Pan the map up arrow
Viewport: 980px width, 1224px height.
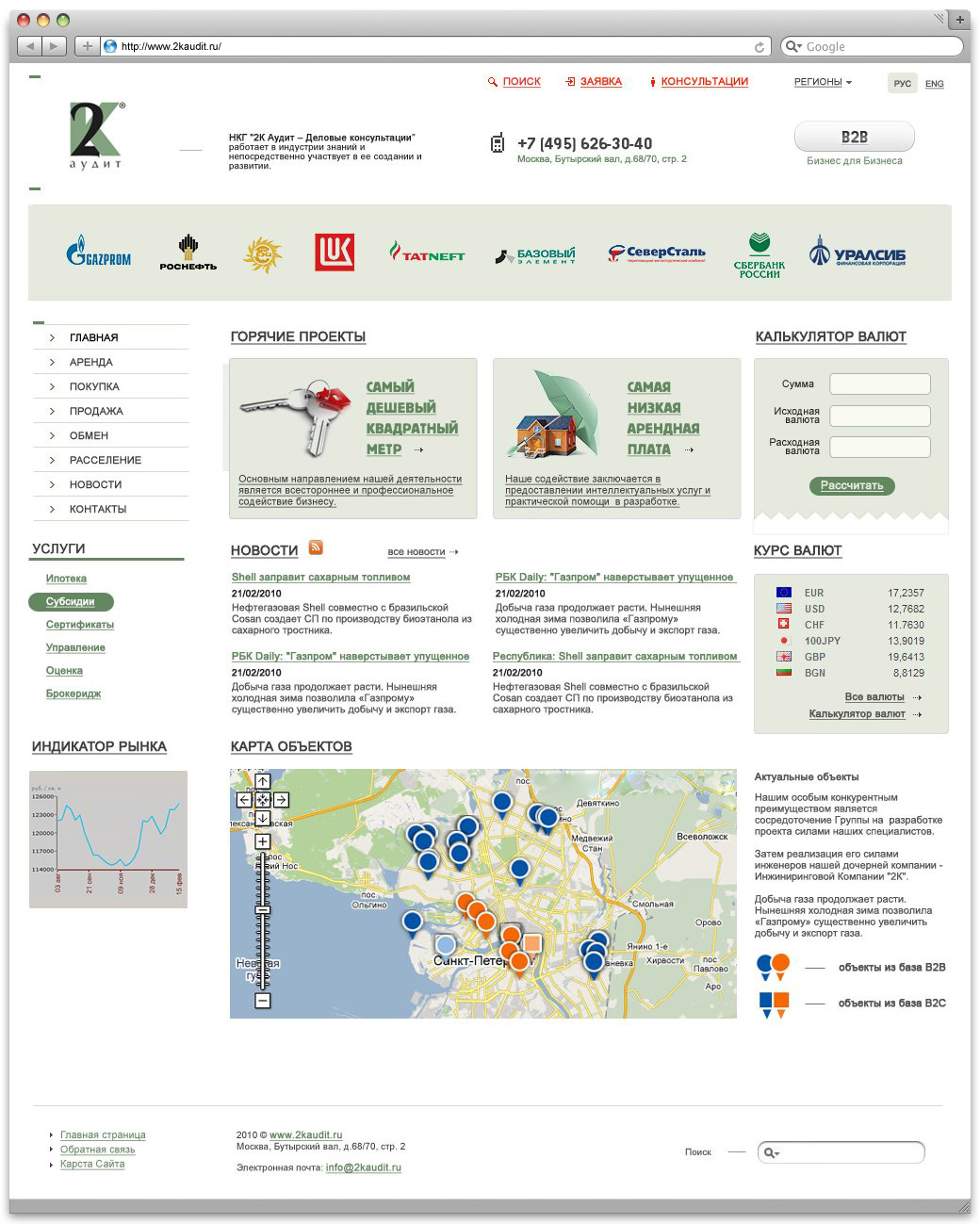(263, 781)
